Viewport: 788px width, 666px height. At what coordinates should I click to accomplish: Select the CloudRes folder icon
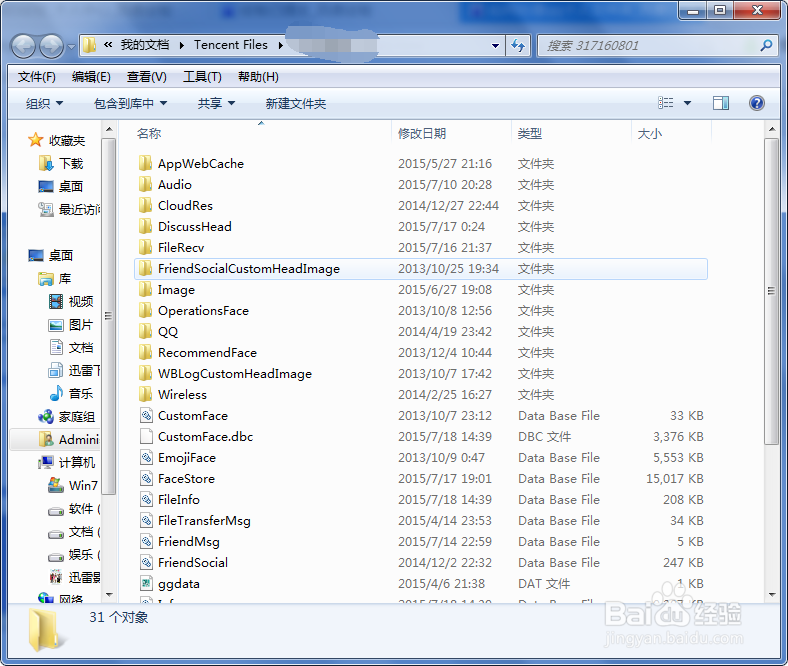coord(145,206)
